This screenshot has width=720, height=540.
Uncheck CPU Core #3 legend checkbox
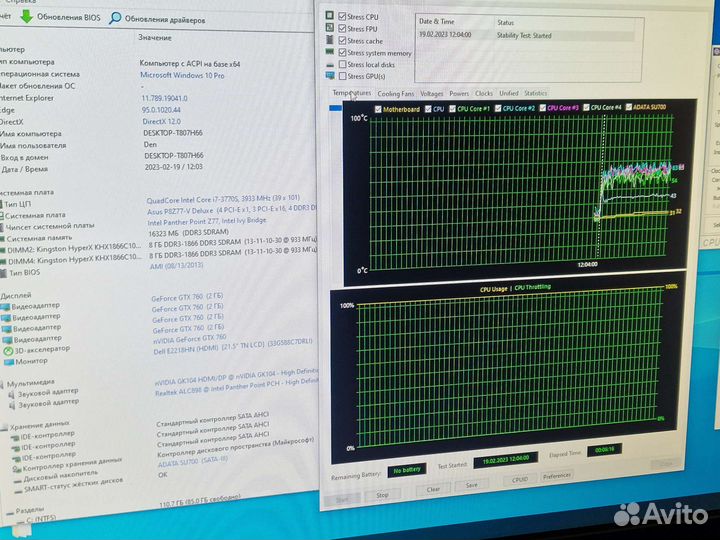point(542,108)
